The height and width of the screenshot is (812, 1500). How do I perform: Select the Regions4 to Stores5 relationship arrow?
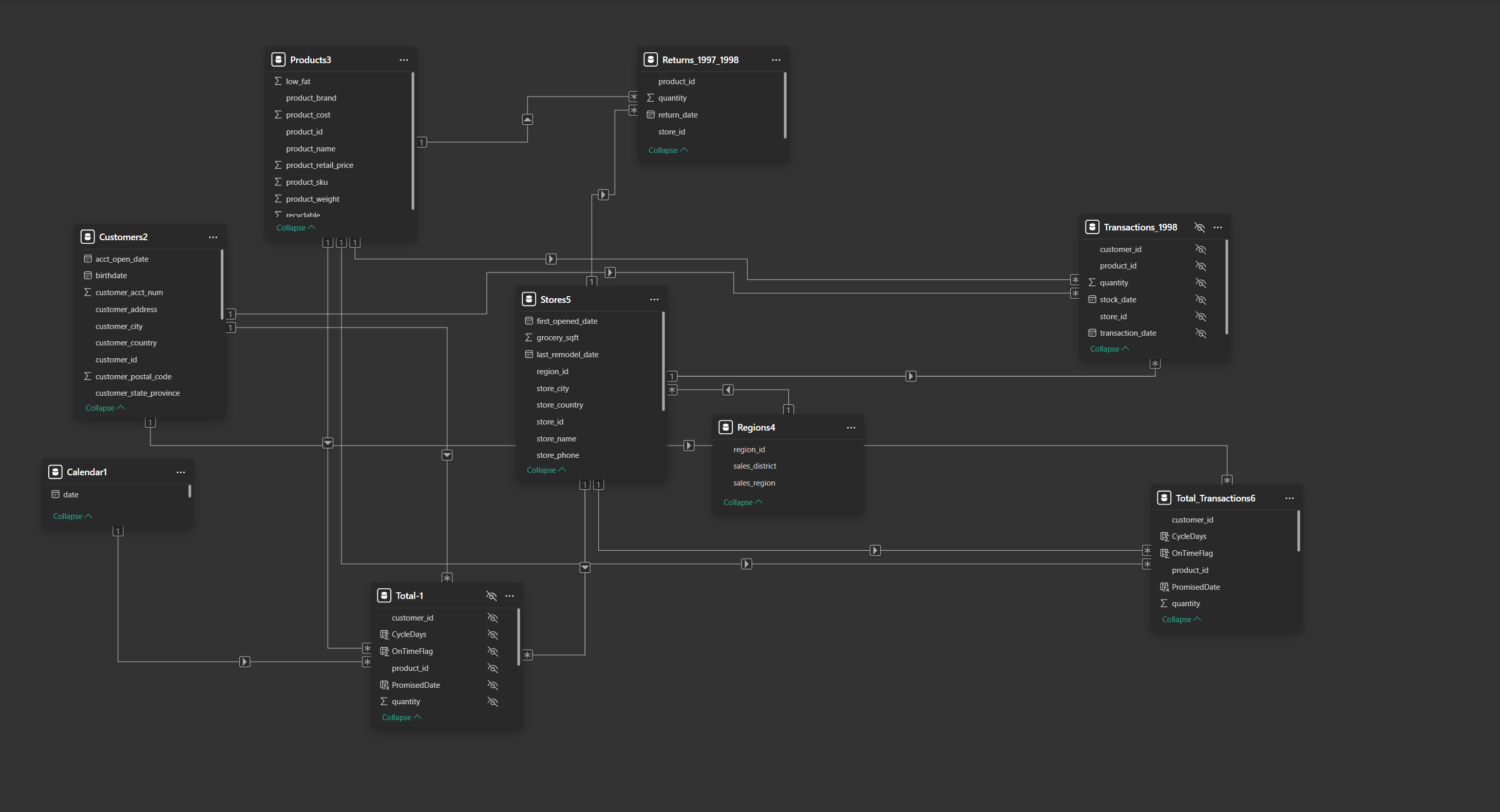[728, 390]
